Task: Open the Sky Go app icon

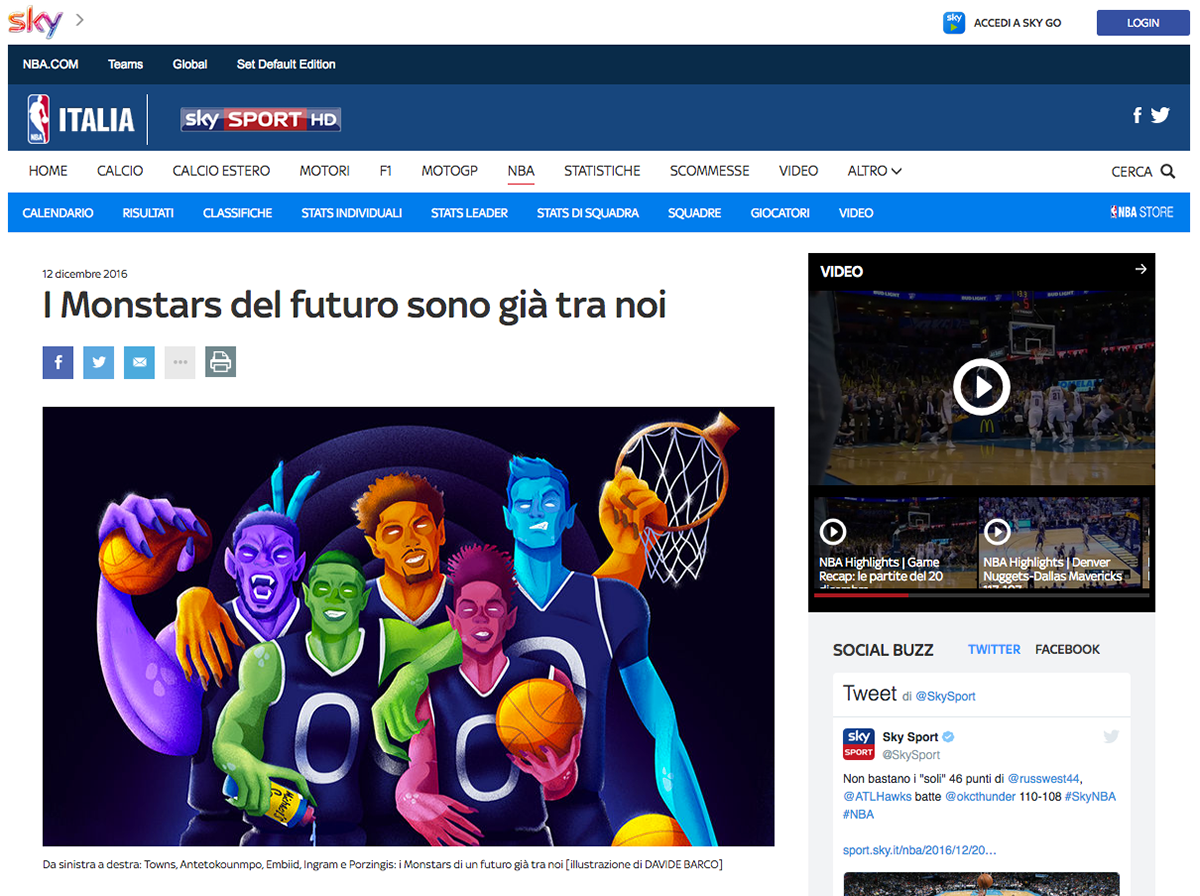Action: [954, 22]
